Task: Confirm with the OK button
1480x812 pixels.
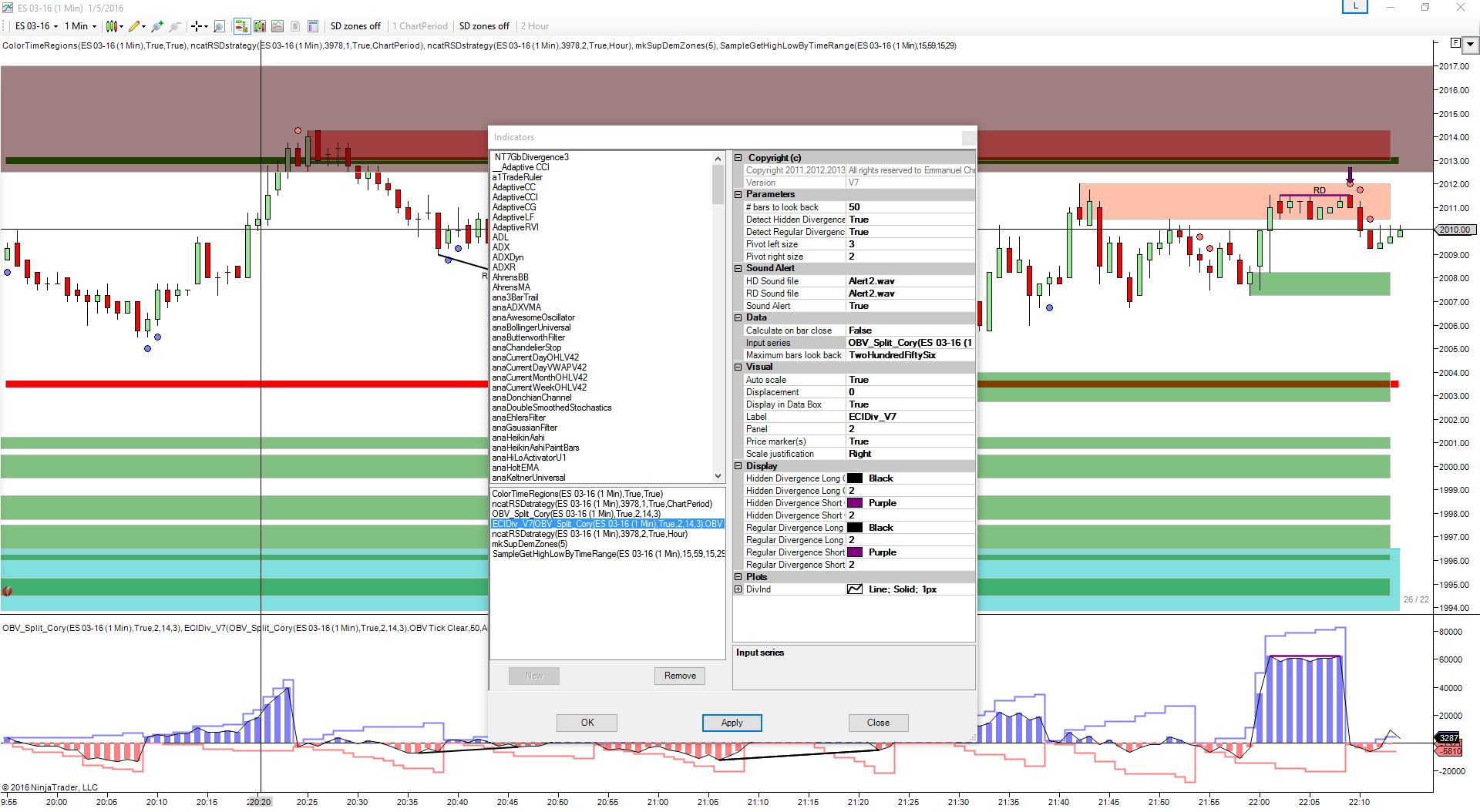Action: 587,723
